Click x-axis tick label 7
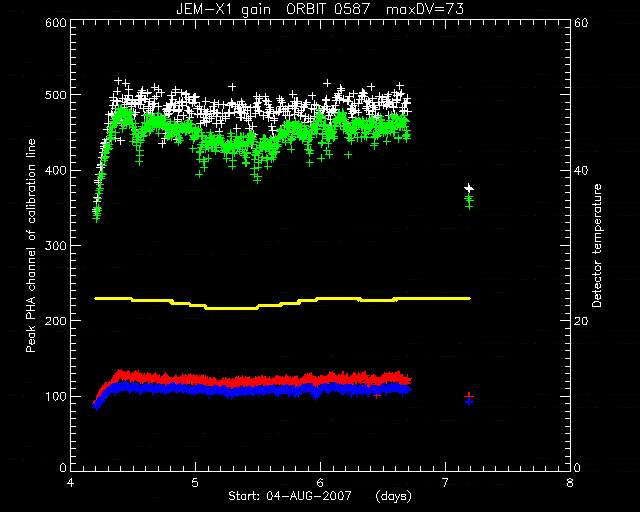 445,483
